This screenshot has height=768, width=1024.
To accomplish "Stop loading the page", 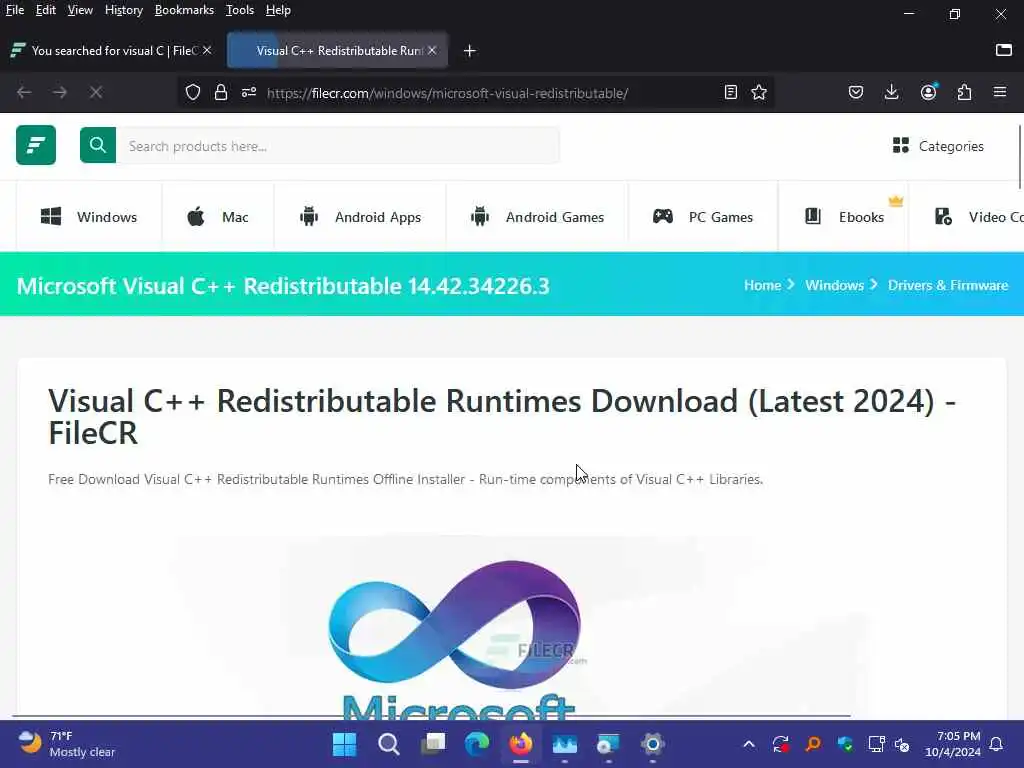I will point(96,92).
